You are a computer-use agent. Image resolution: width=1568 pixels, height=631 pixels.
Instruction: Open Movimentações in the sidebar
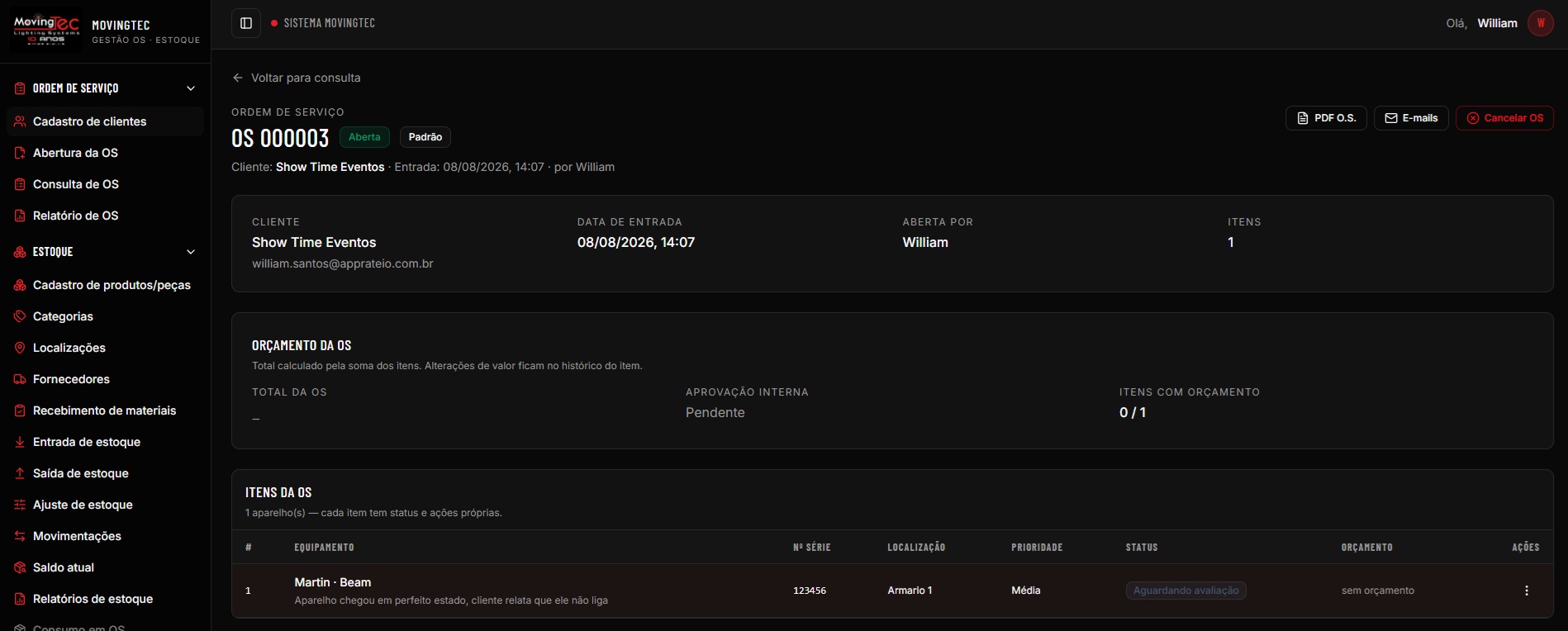click(x=105, y=536)
